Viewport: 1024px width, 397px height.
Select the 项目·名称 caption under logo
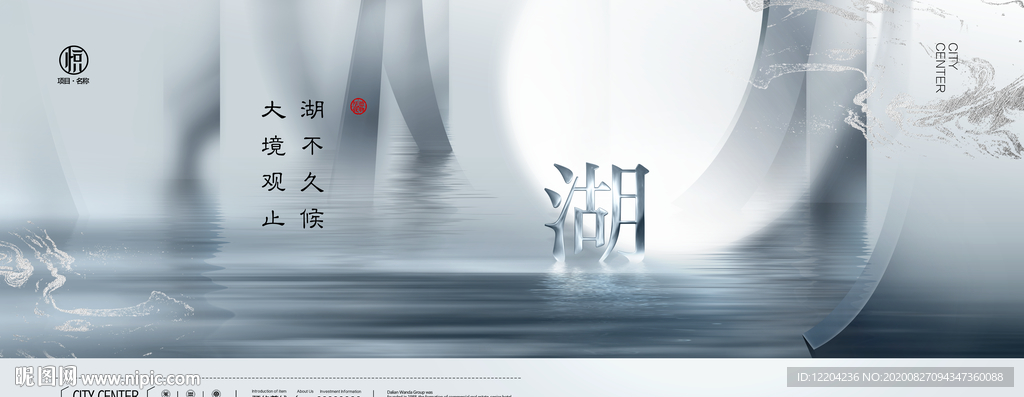coord(74,81)
